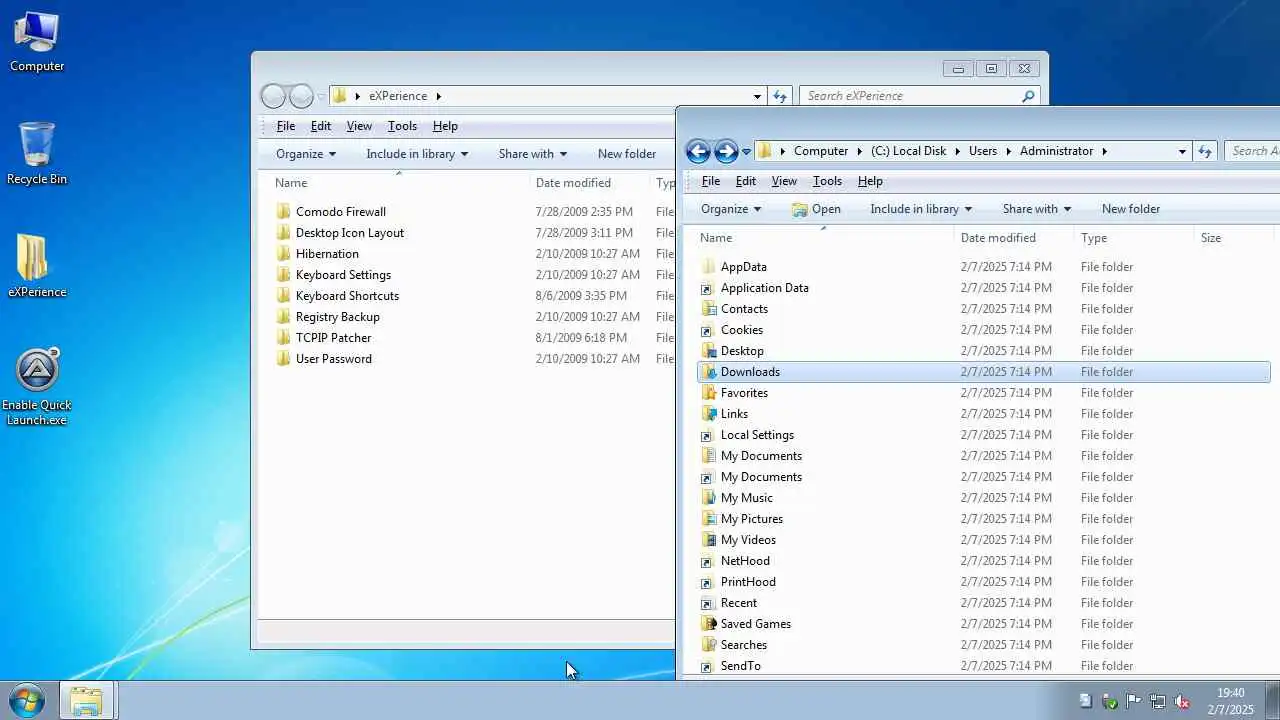Click New folder in Administrator window
1280x720 pixels.
click(x=1131, y=209)
